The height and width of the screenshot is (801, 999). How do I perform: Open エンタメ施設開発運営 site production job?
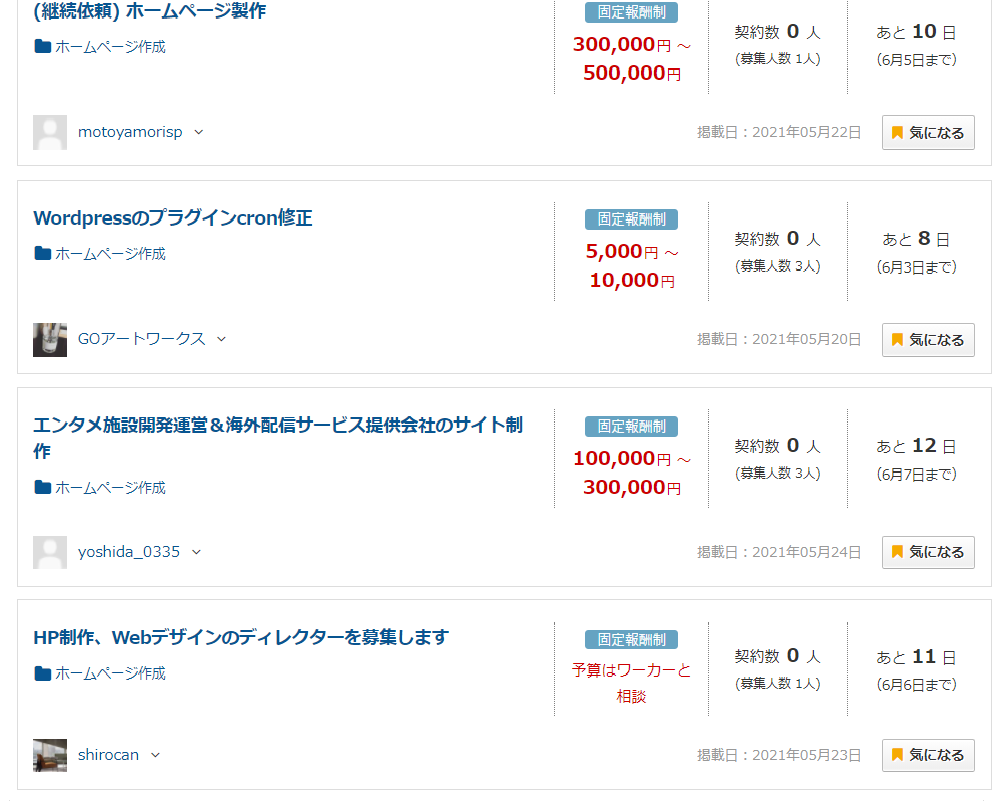[277, 426]
